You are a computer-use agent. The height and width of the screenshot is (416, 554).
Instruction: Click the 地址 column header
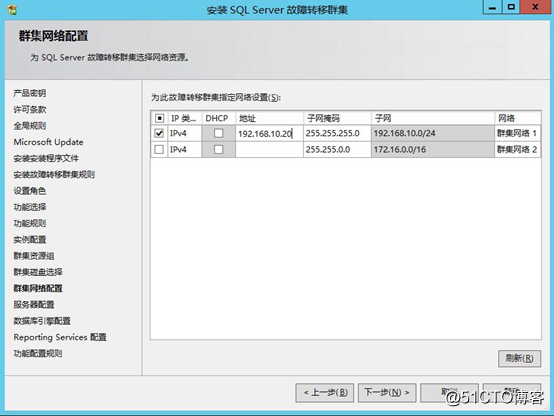coord(269,118)
